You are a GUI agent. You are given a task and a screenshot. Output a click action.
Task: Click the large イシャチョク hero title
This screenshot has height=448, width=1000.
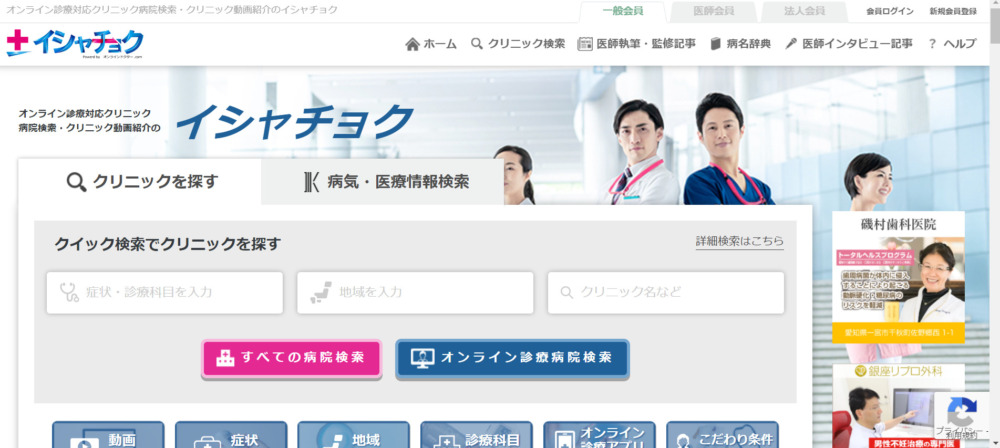click(294, 121)
